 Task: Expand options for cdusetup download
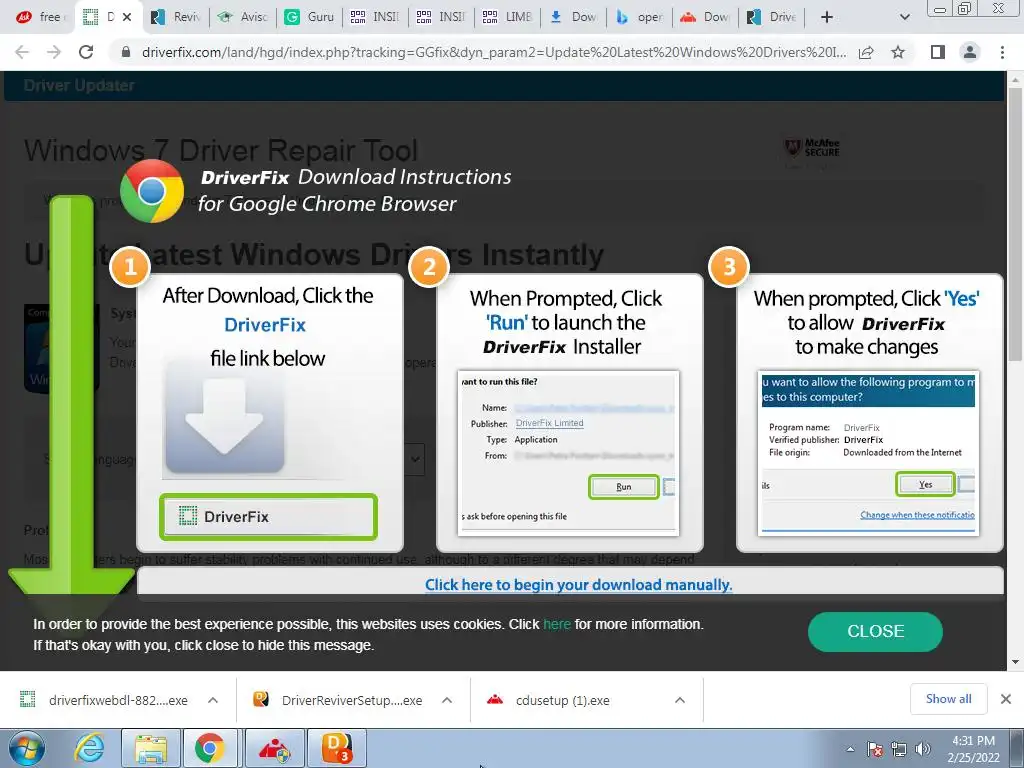coord(680,700)
